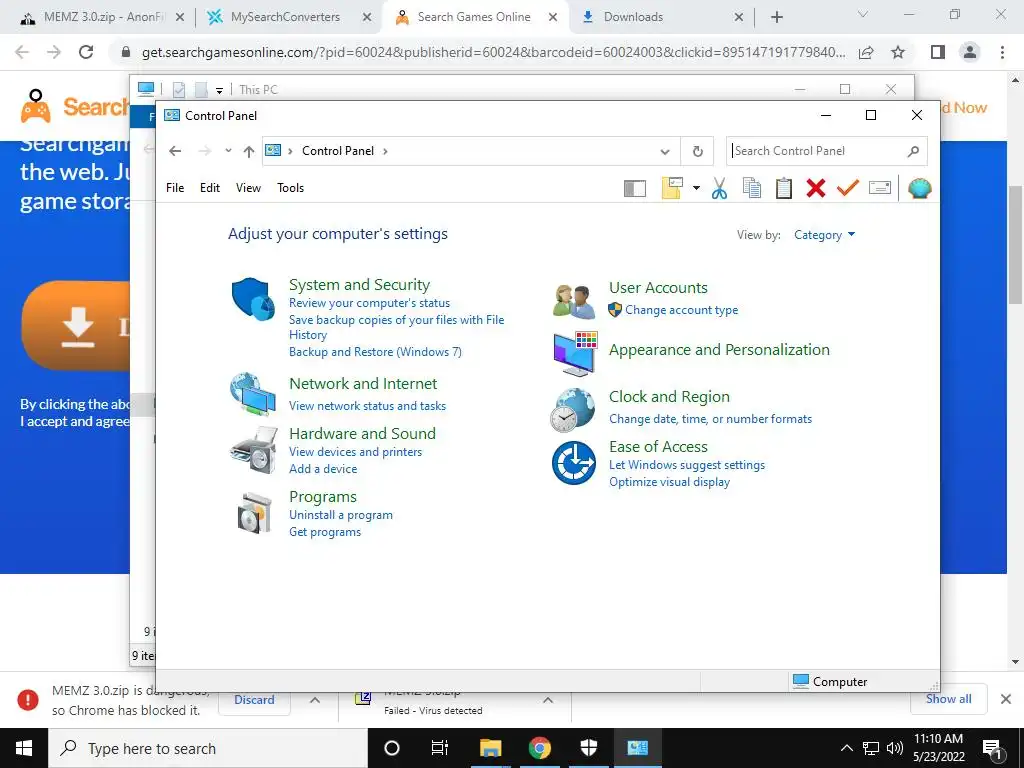1024x768 pixels.
Task: Click the Classic Shell settings icon
Action: point(920,188)
